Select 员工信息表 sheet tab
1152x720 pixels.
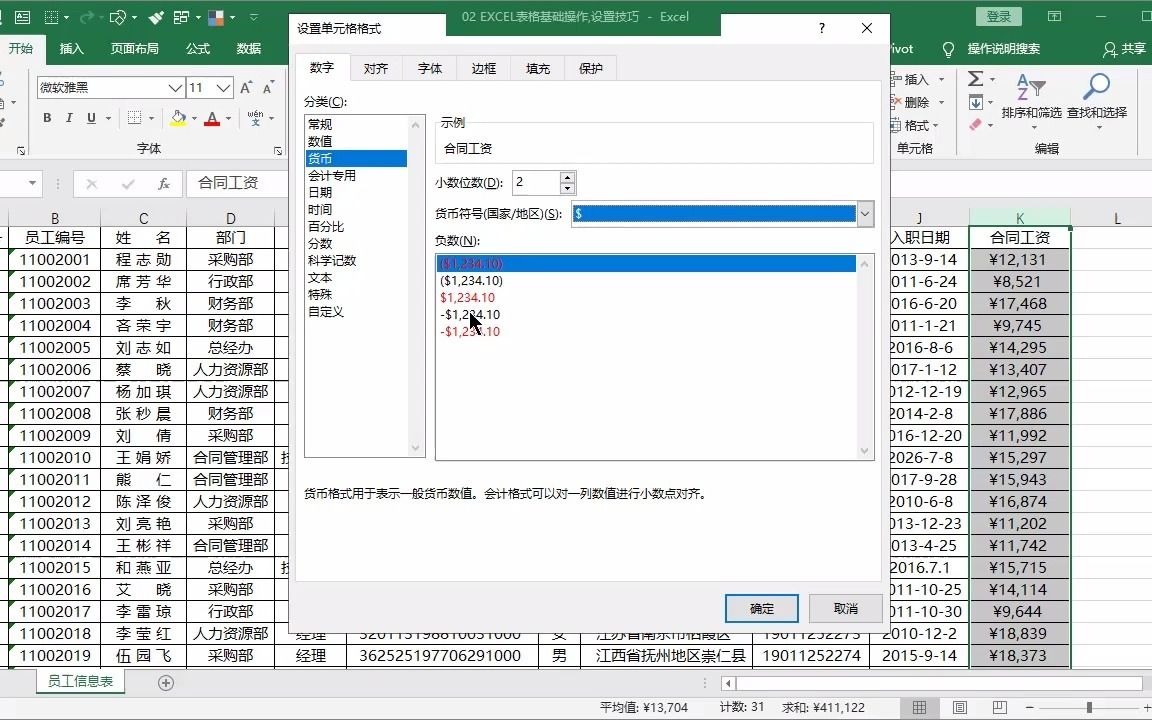80,681
